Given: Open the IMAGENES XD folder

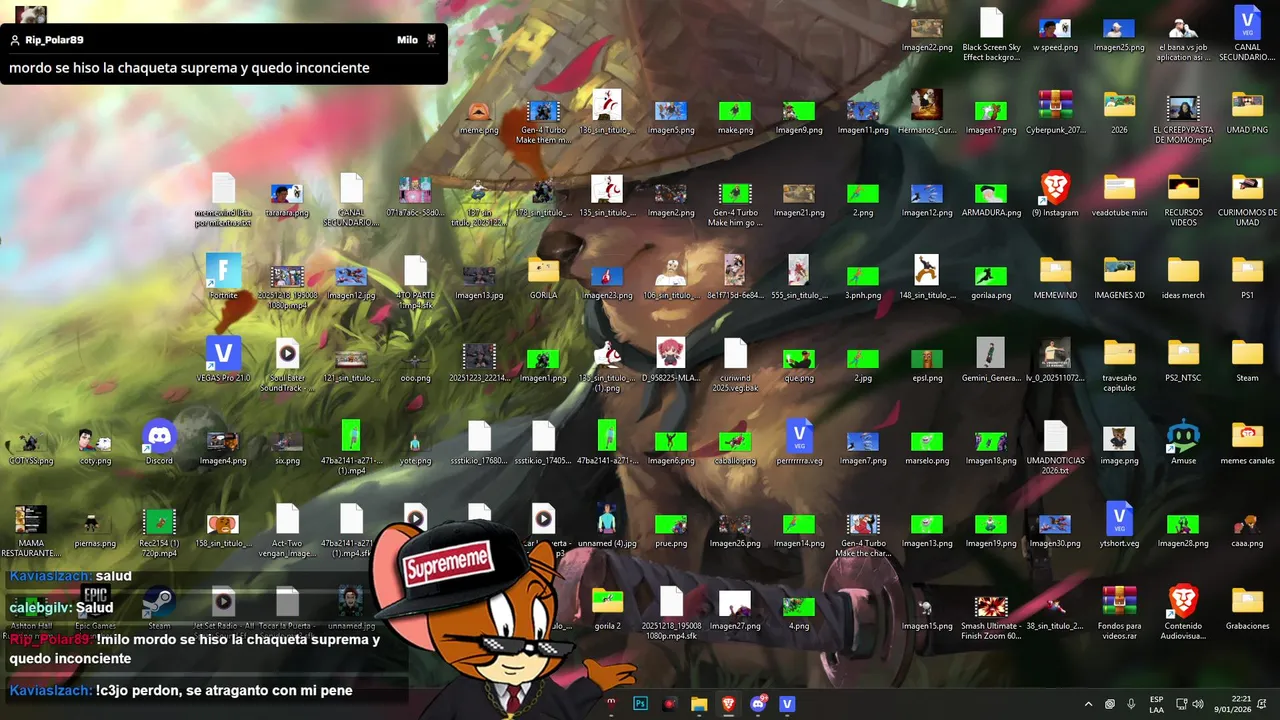Looking at the screenshot, I should coord(1119,277).
